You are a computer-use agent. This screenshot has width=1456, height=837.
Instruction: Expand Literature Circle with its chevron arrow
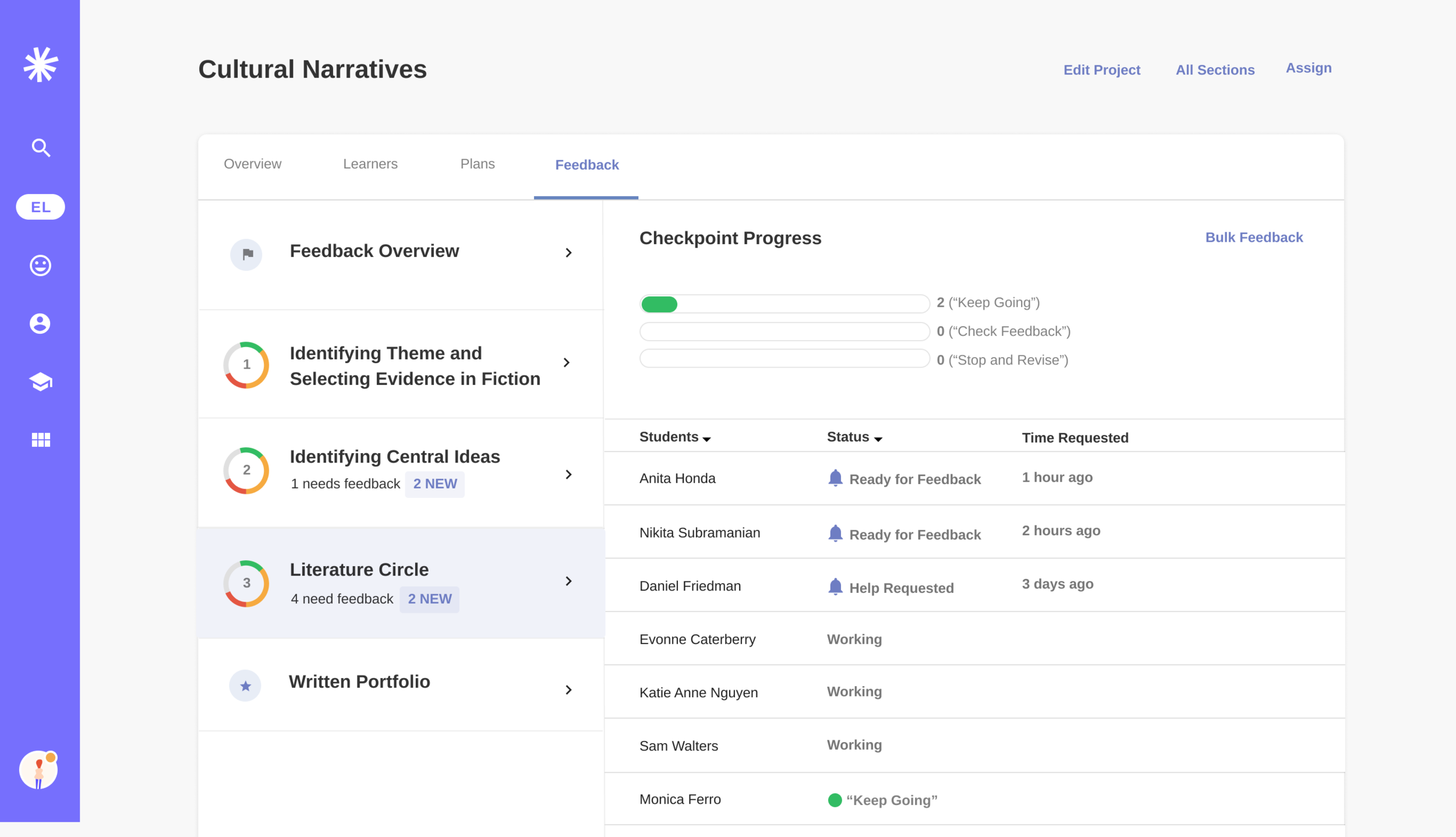pos(568,581)
